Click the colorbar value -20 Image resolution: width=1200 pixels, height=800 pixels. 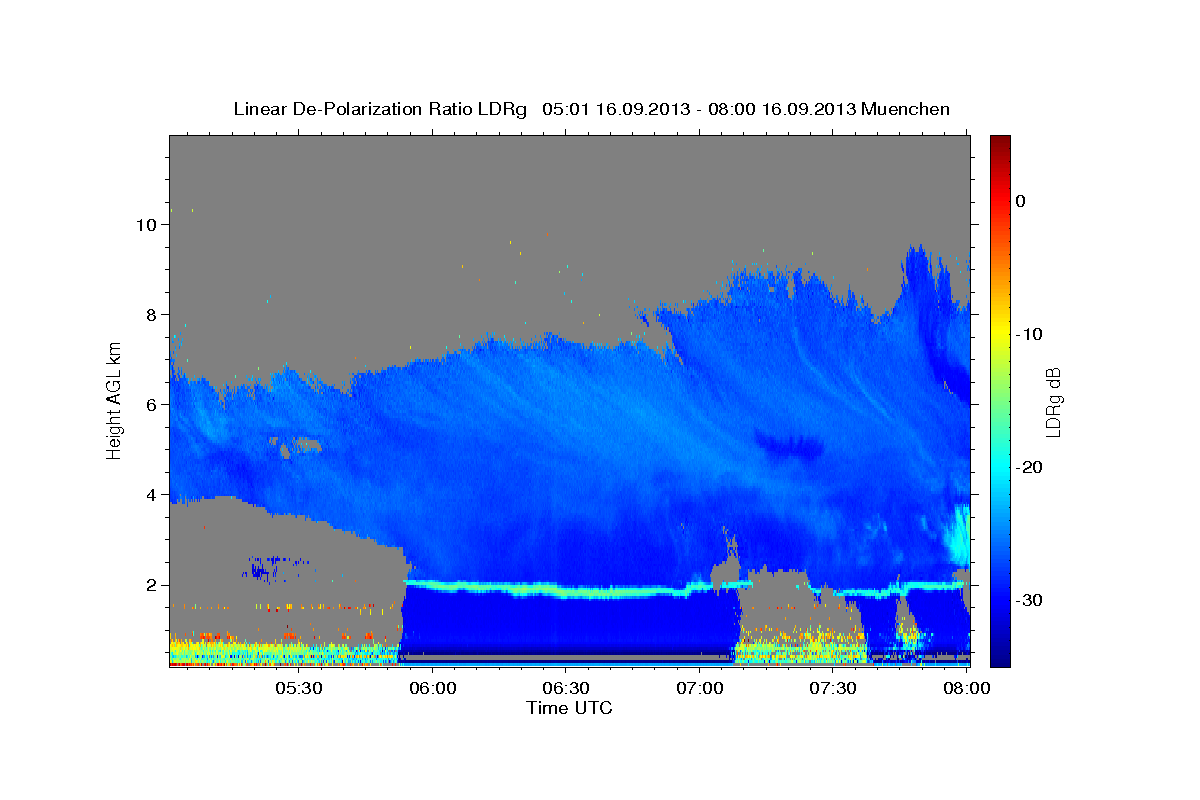[x=1030, y=467]
